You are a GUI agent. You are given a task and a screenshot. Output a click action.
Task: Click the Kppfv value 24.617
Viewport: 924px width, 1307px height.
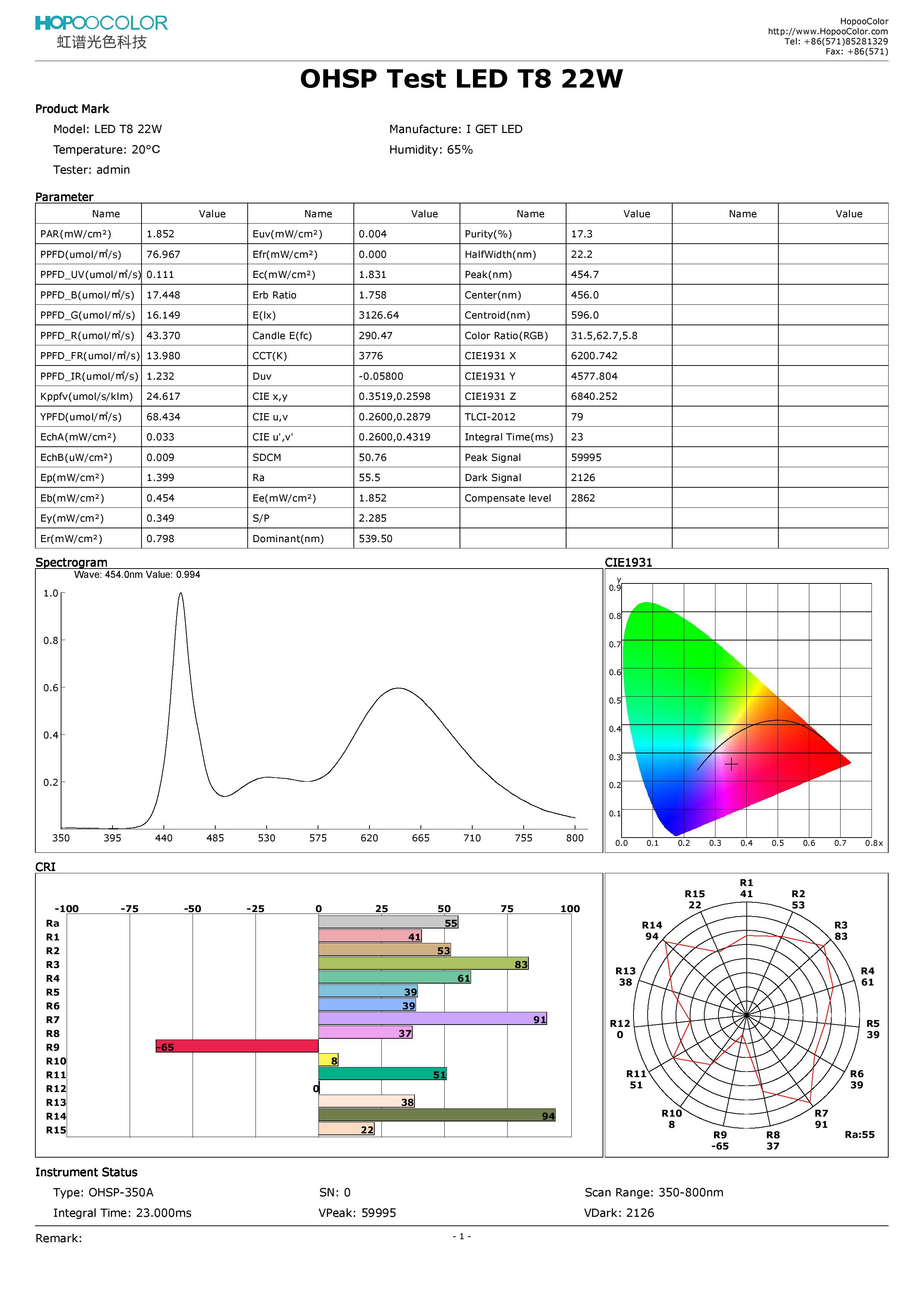tap(163, 396)
